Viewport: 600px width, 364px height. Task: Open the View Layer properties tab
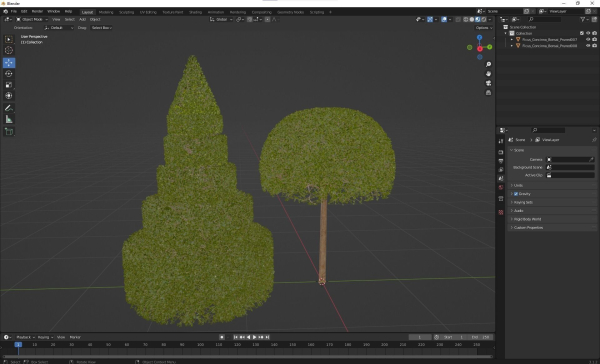click(x=501, y=170)
